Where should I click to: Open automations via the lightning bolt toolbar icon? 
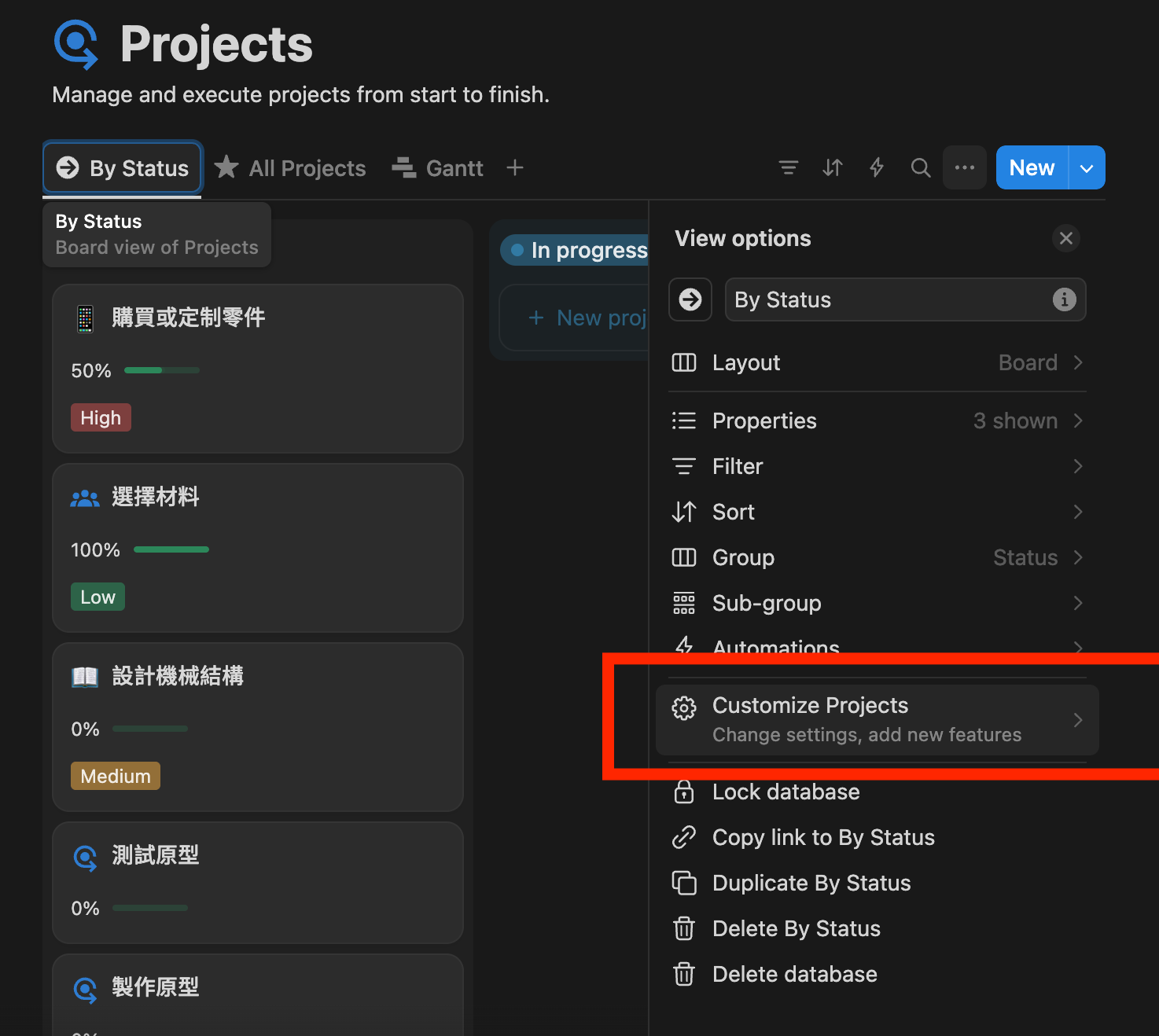[x=876, y=167]
